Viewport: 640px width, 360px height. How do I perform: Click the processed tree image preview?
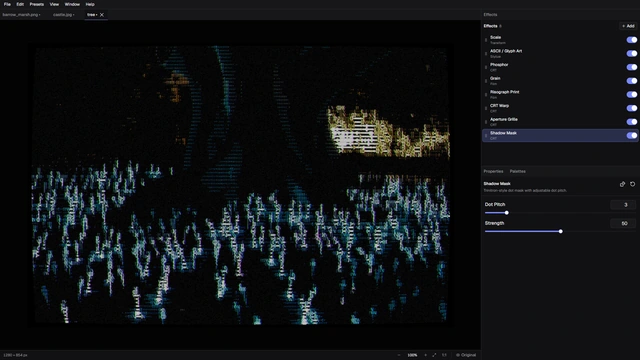click(x=241, y=185)
